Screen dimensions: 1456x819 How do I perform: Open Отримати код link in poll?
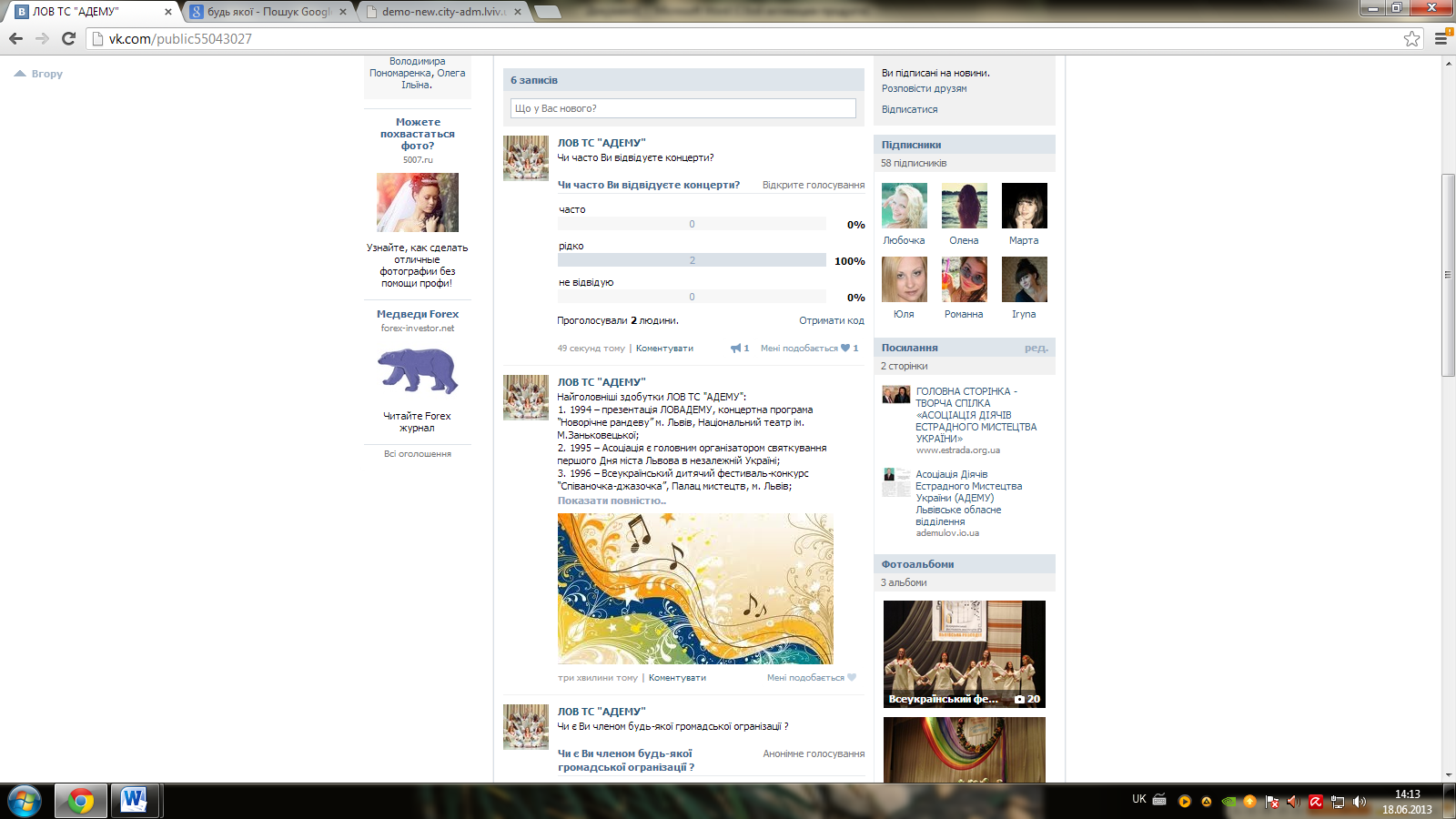point(832,320)
